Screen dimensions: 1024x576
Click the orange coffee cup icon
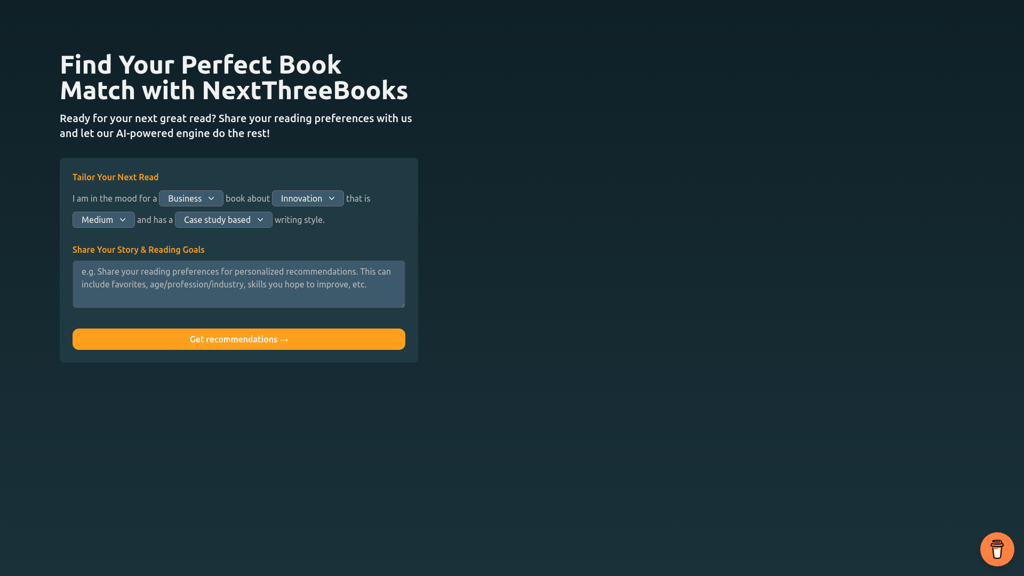click(x=997, y=549)
